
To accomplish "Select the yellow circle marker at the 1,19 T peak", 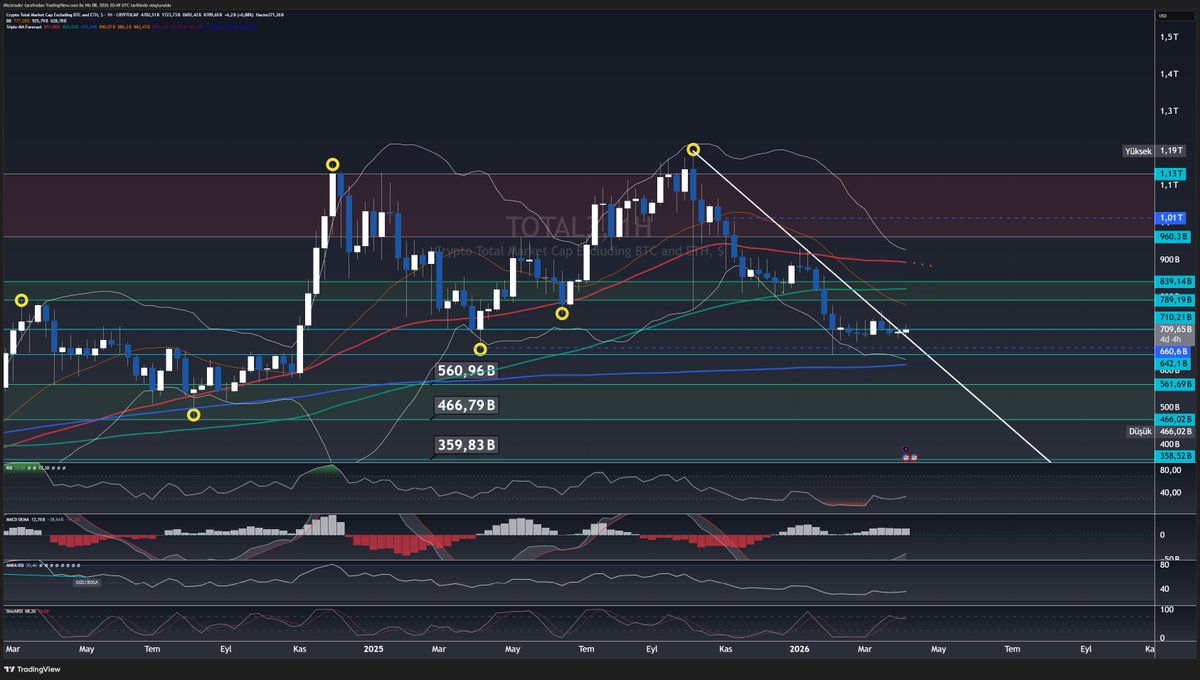I will (692, 150).
